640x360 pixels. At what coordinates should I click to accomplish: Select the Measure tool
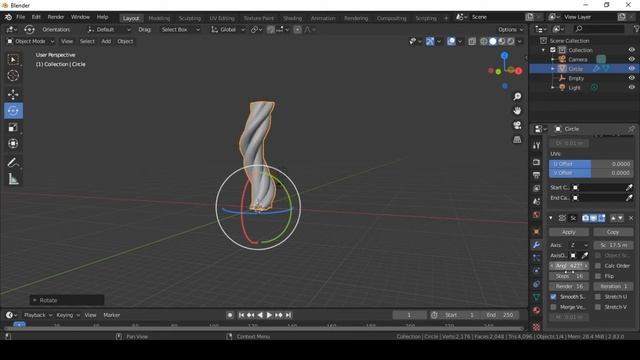click(13, 179)
